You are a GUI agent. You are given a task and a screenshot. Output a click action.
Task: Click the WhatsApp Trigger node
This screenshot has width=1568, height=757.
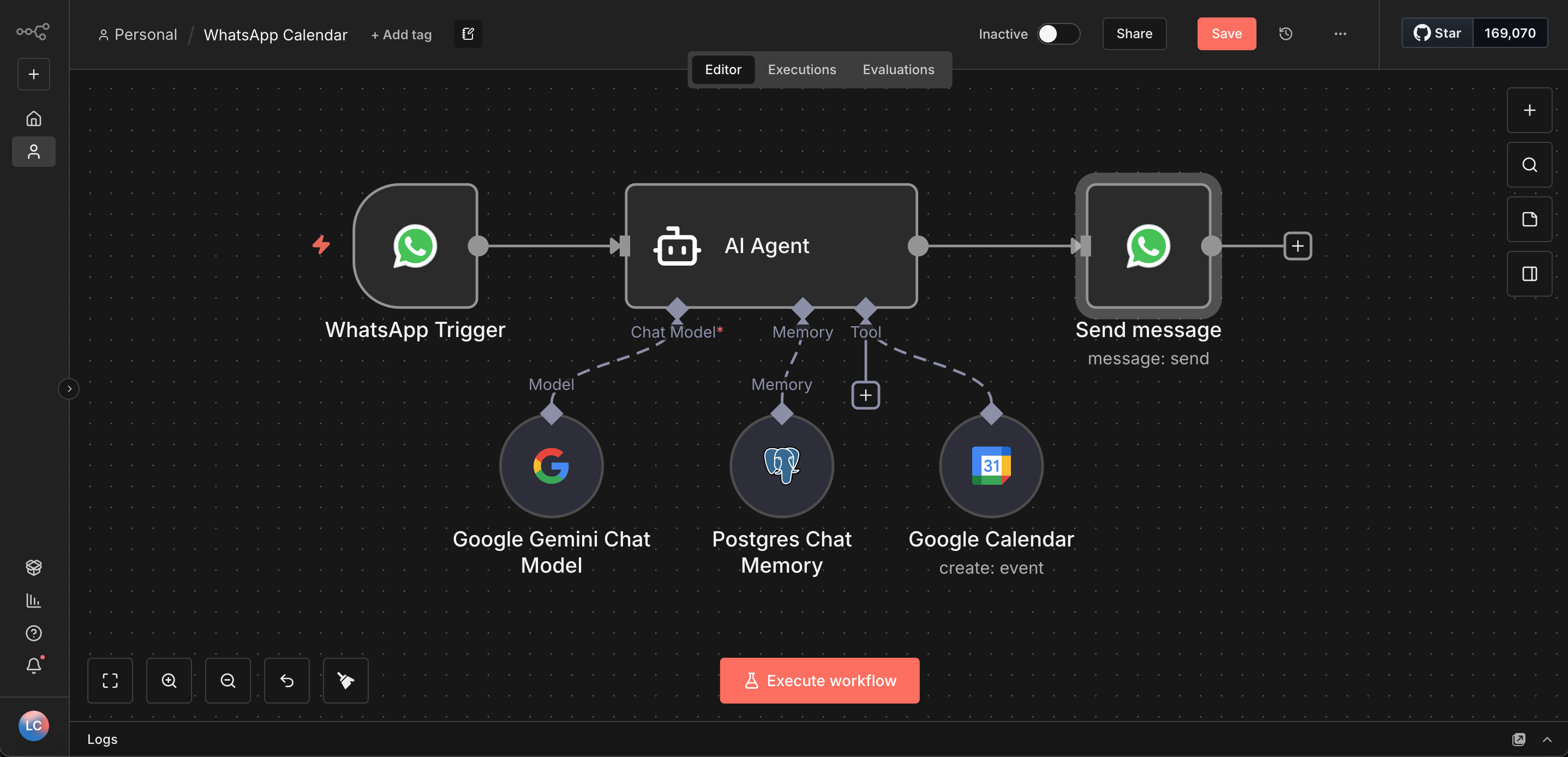pyautogui.click(x=416, y=246)
